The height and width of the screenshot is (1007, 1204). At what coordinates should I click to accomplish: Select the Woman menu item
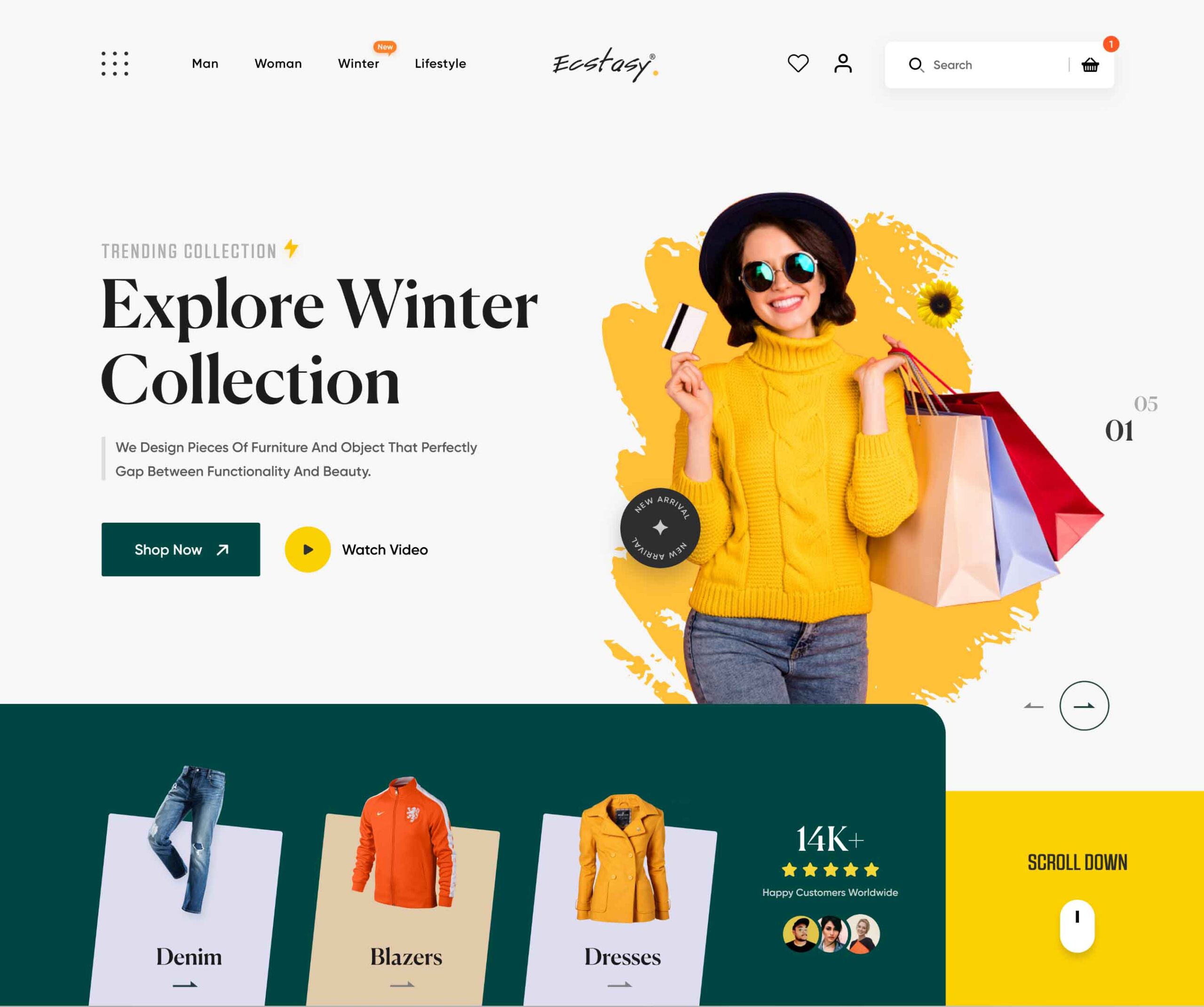pos(278,63)
